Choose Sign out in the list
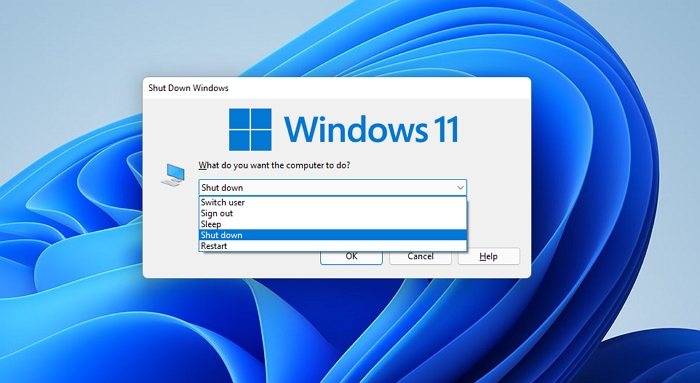 [333, 213]
